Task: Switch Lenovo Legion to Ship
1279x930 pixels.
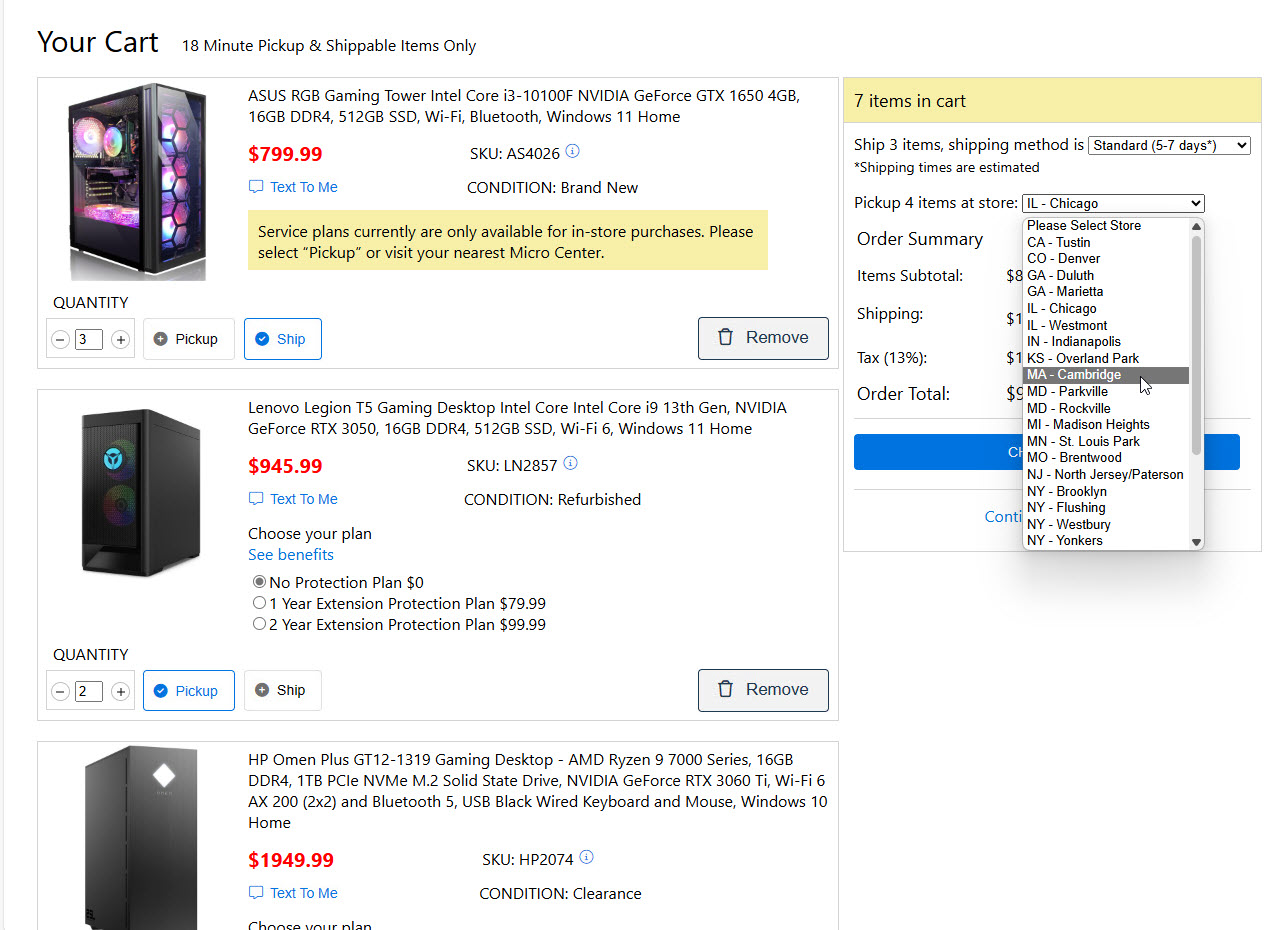Action: (282, 690)
